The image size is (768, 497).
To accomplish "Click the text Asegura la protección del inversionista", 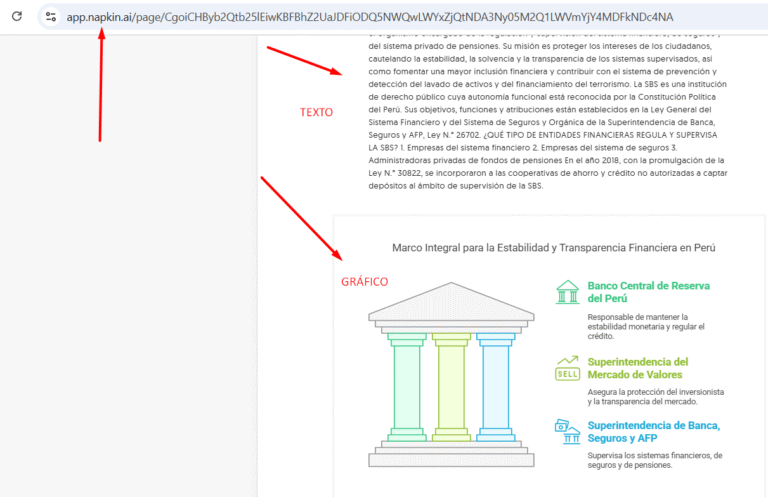I will 655,397.
